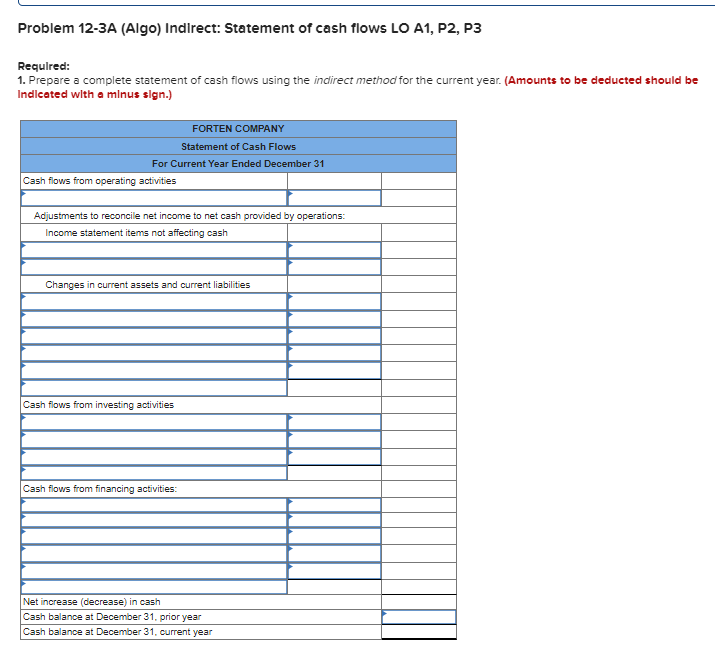Screen dimensions: 715x670
Task: Select 'Cash balance at December 31, current year' text
Action: coord(117,632)
